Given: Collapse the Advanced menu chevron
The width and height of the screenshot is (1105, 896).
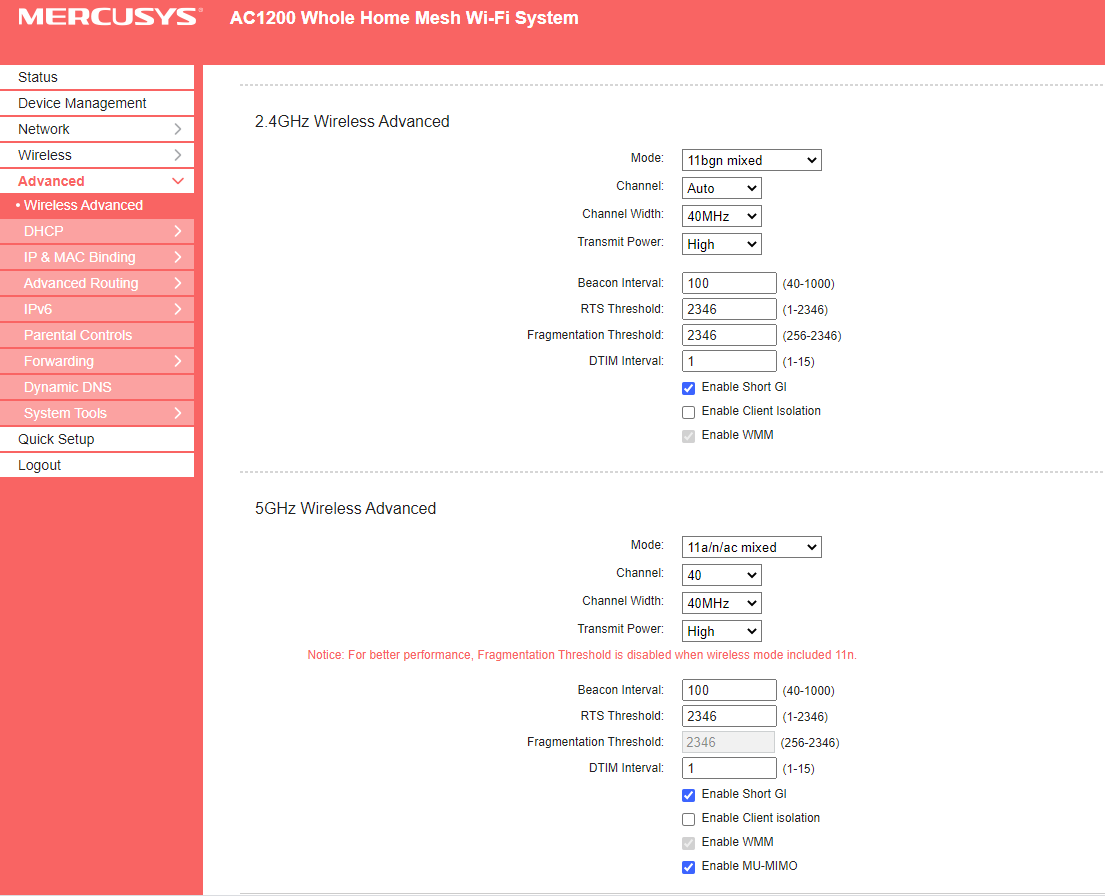Looking at the screenshot, I should point(178,181).
